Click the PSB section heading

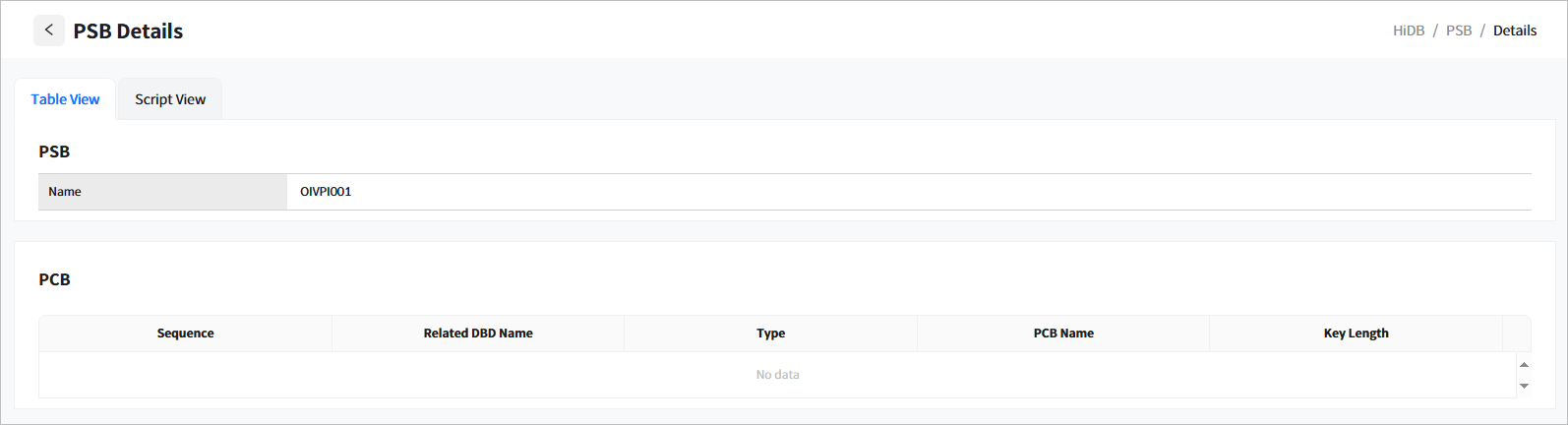(54, 152)
